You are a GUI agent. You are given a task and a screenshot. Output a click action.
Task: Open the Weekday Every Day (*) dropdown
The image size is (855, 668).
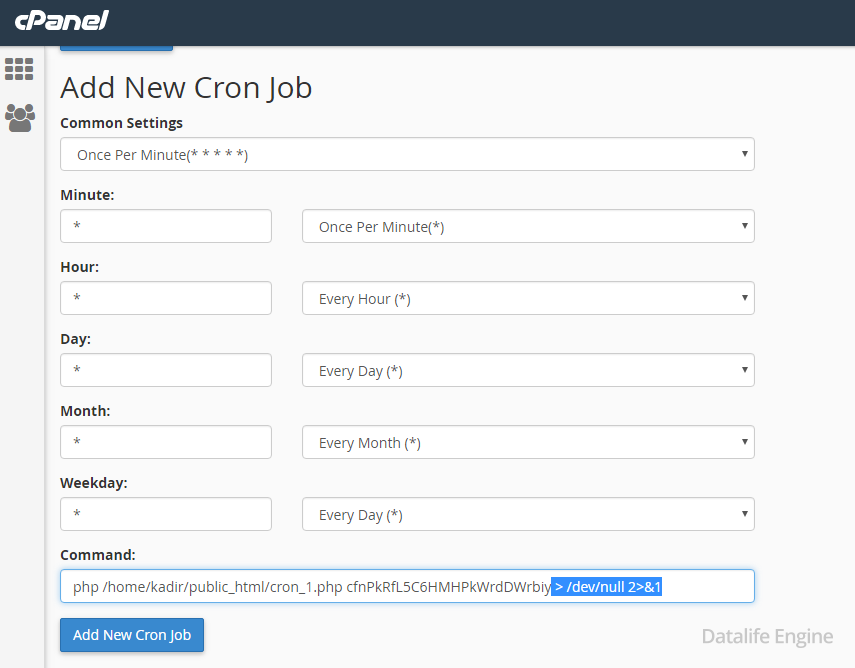coord(528,514)
